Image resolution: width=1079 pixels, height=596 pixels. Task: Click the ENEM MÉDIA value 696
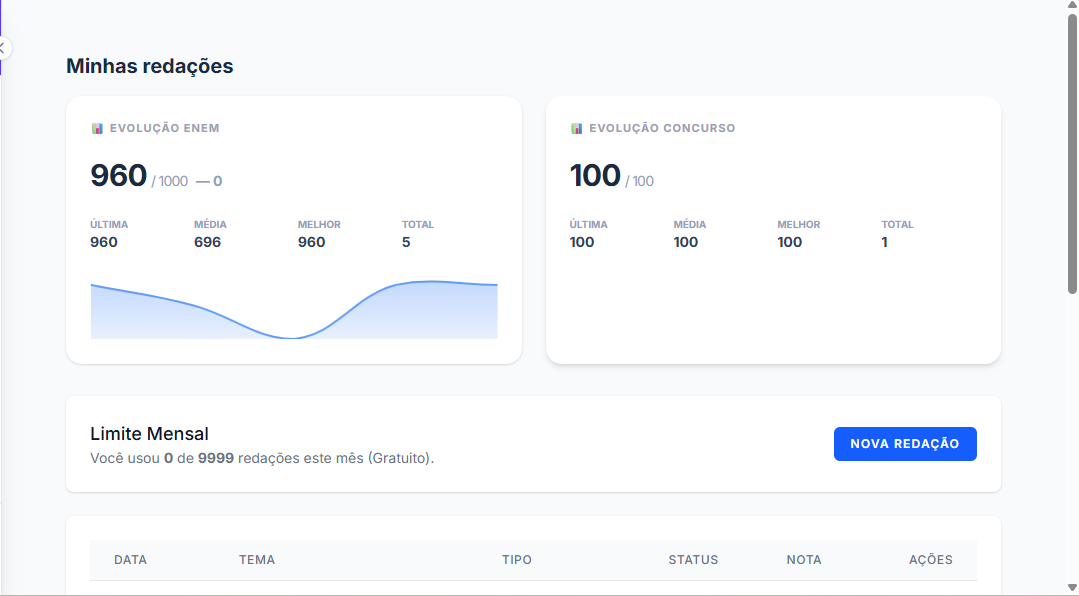(x=207, y=242)
